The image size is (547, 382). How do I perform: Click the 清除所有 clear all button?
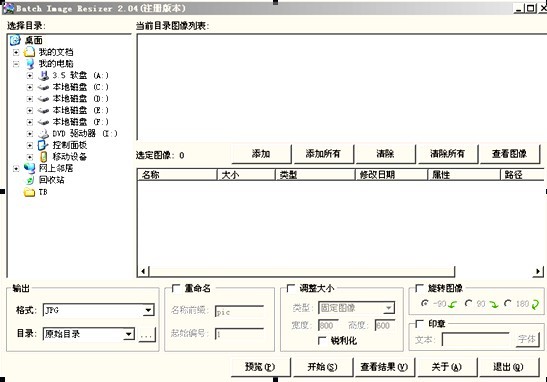447,154
